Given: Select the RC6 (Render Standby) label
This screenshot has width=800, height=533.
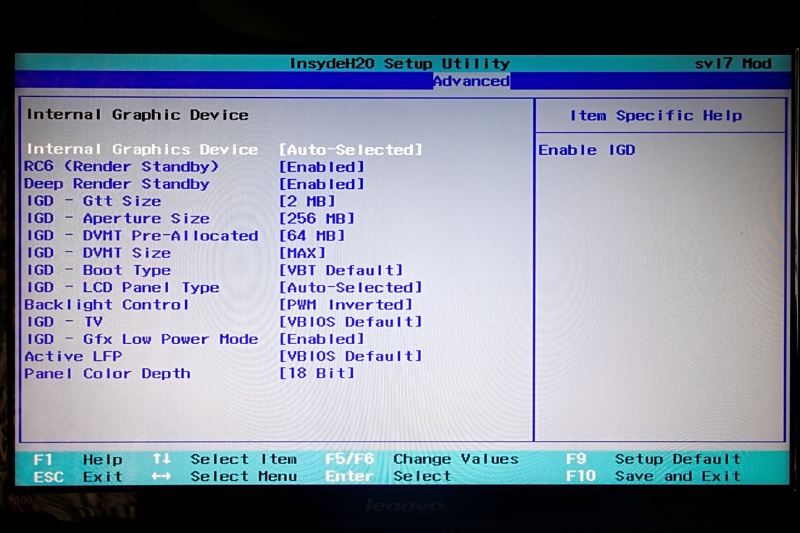Looking at the screenshot, I should point(121,166).
